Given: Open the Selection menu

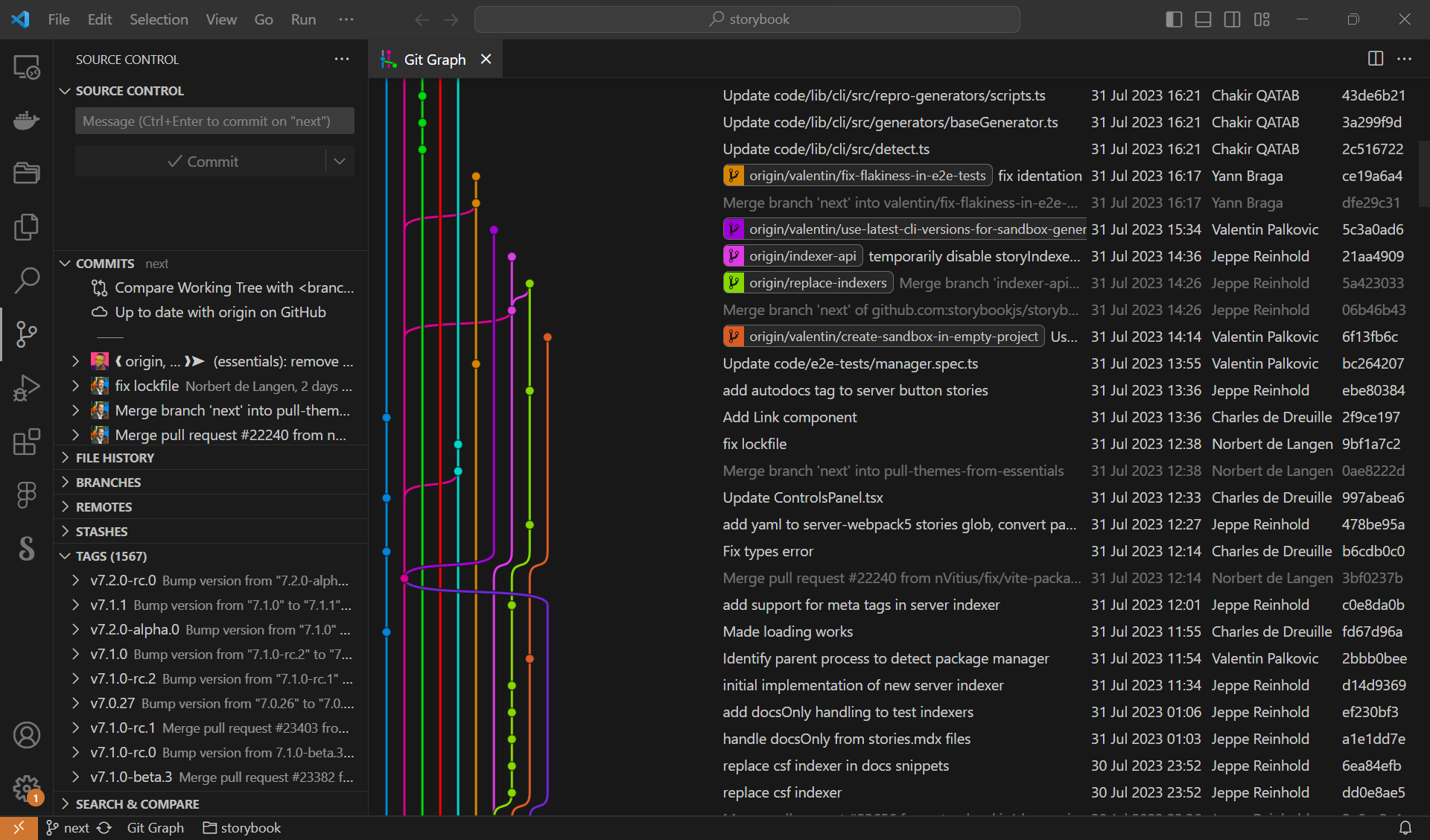Looking at the screenshot, I should (x=159, y=19).
